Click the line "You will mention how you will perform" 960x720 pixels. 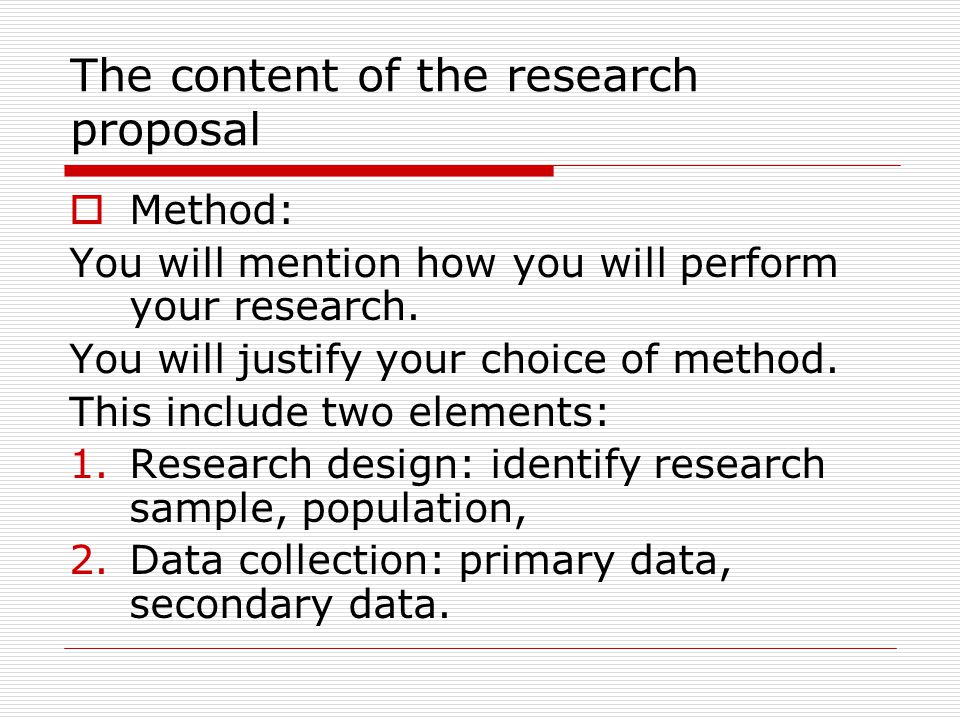(454, 264)
